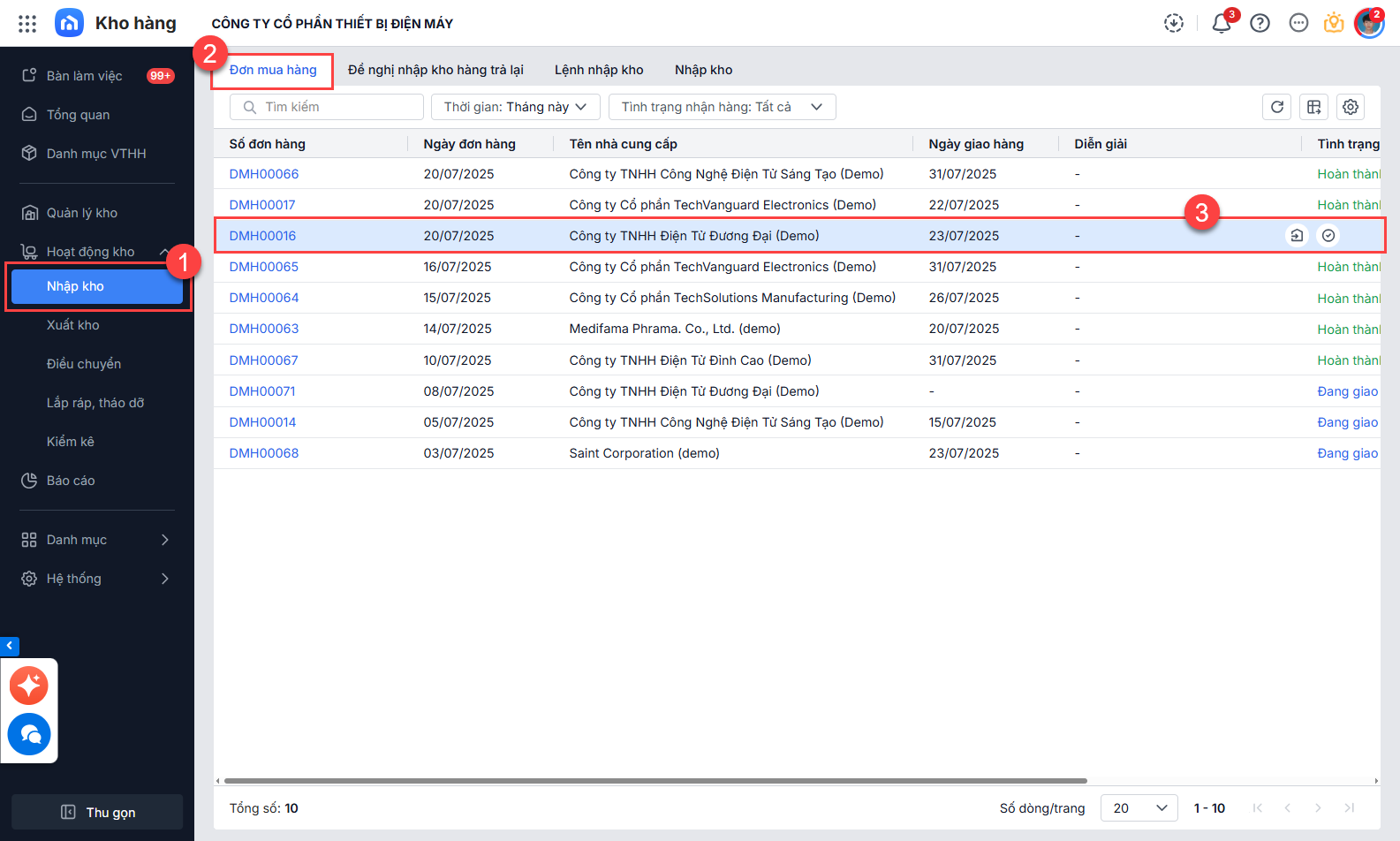Open the blue chat support icon
This screenshot has height=841, width=1400.
point(29,734)
